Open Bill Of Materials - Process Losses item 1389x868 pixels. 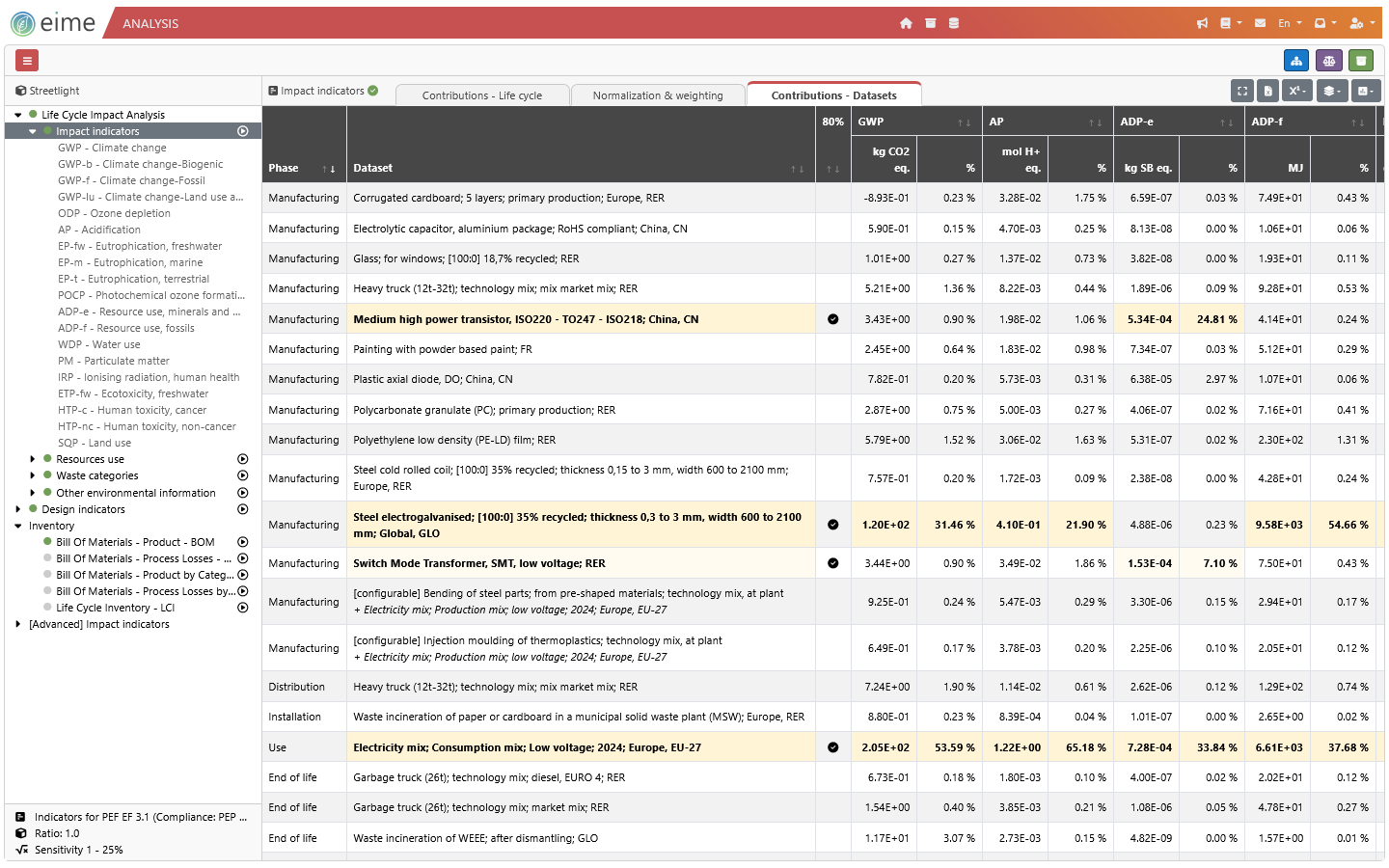144,558
